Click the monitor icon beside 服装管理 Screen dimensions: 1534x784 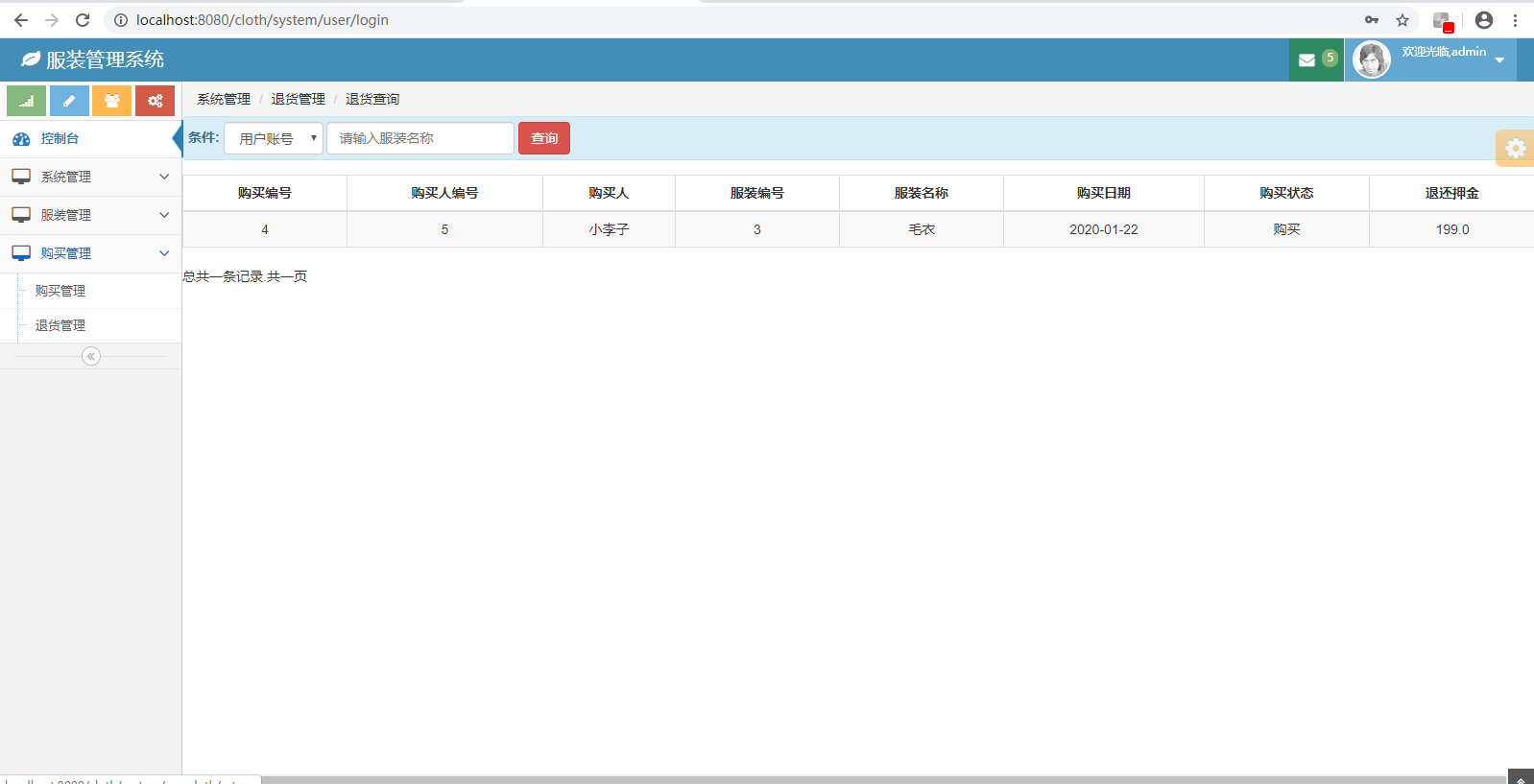pyautogui.click(x=21, y=215)
